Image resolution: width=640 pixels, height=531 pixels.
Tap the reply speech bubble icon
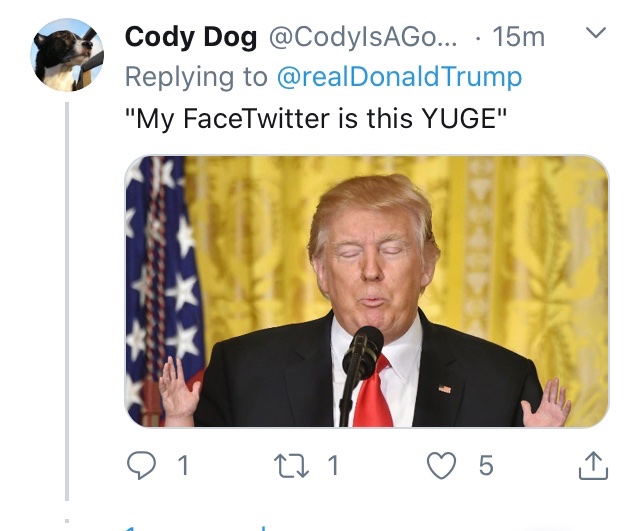(x=143, y=464)
